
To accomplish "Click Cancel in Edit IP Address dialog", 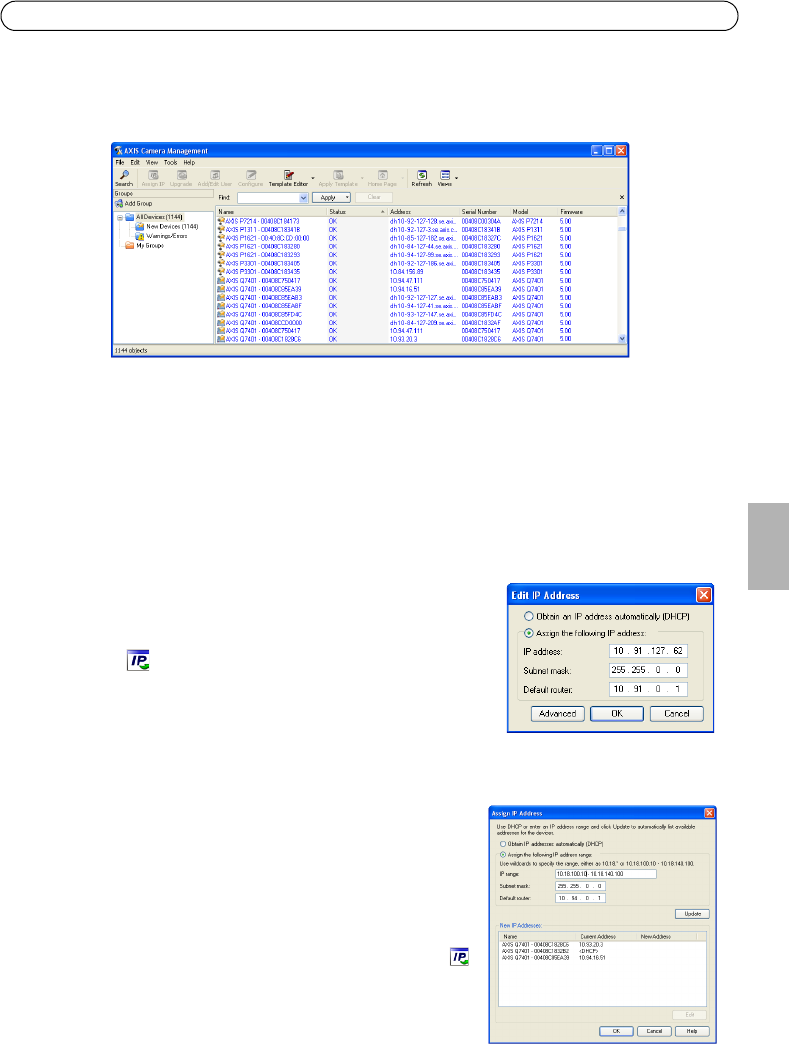I will click(676, 714).
